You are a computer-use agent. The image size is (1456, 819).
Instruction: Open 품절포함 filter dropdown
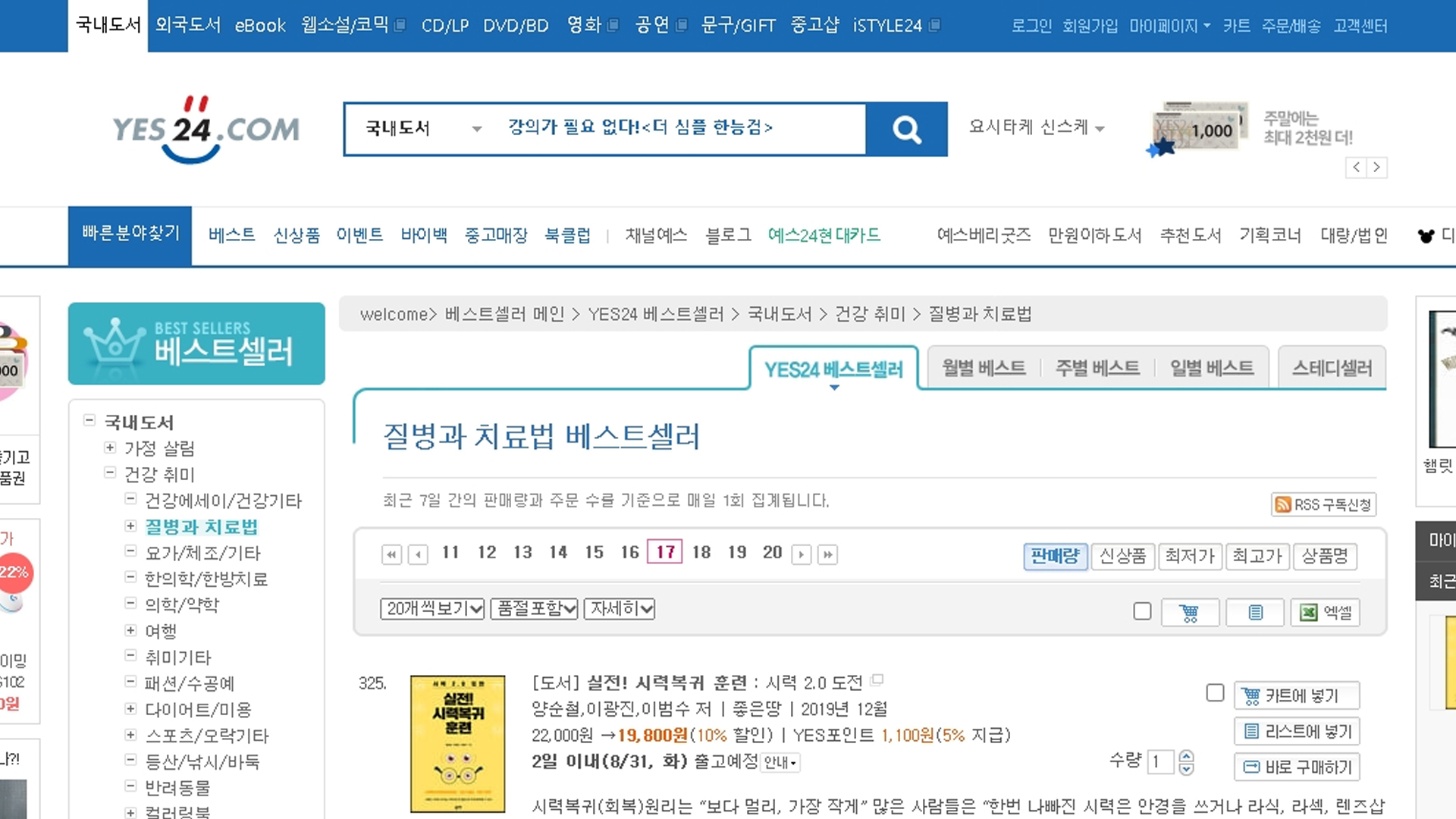(x=535, y=608)
